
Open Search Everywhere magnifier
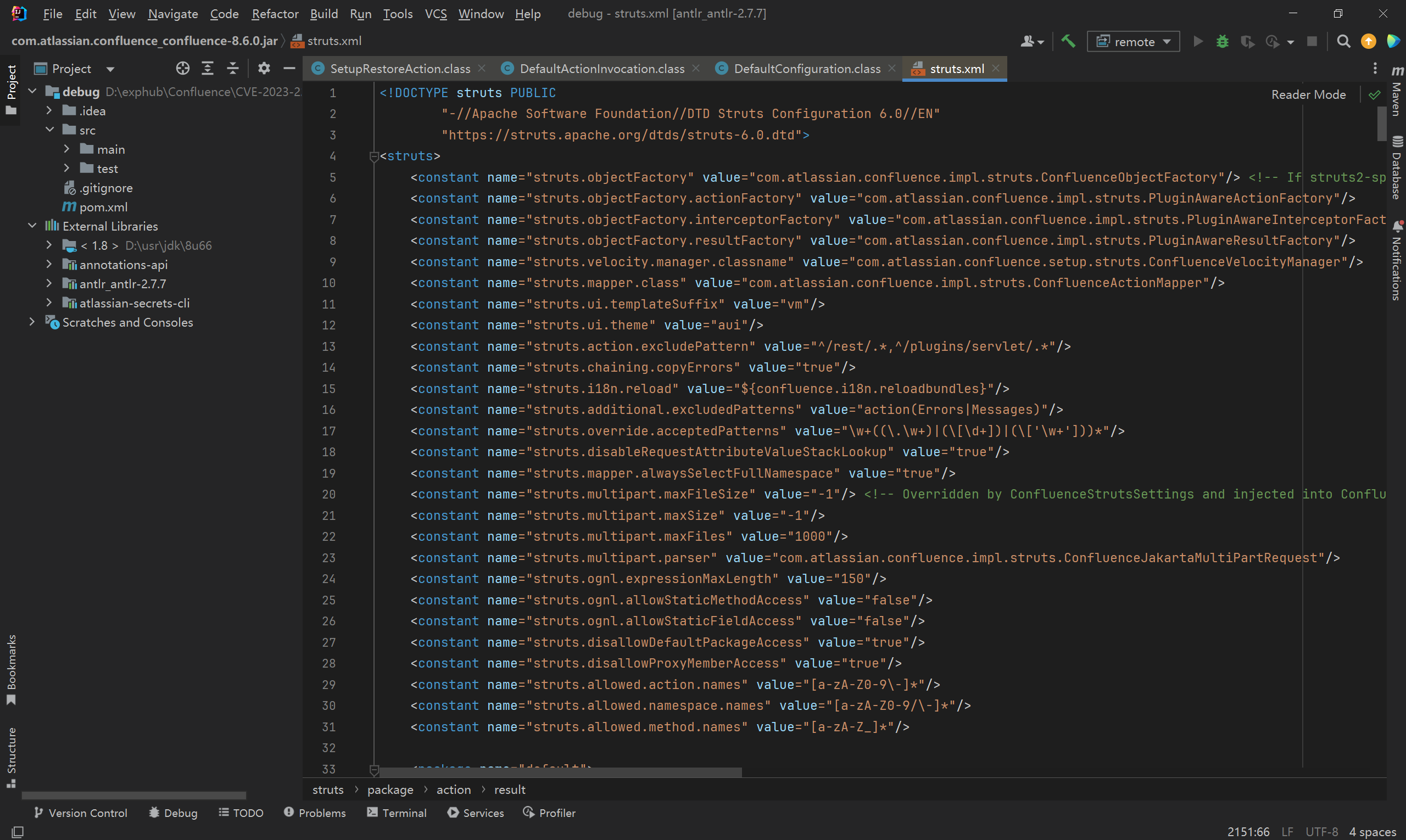[1343, 41]
